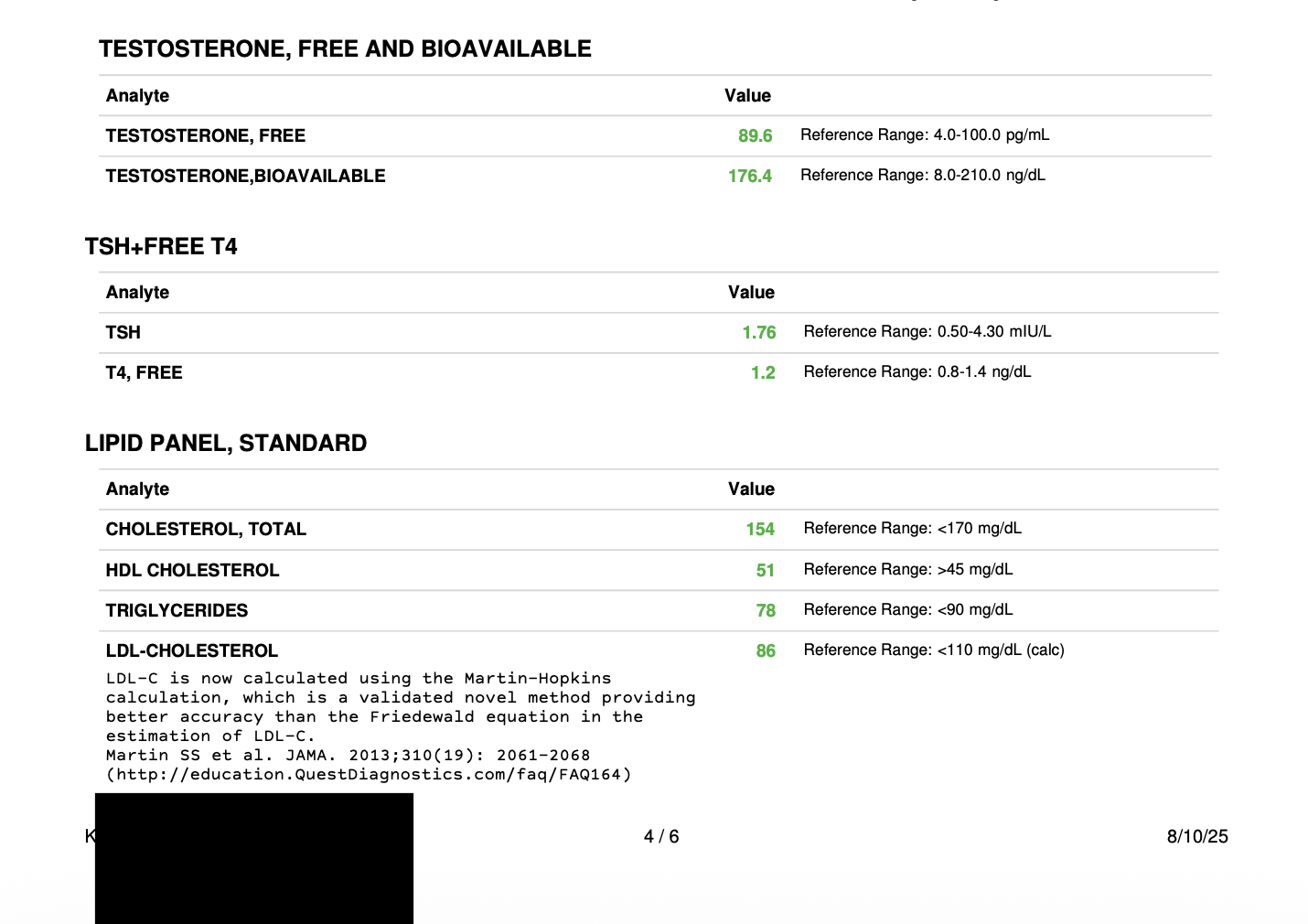Image resolution: width=1308 pixels, height=924 pixels.
Task: Select the free T4 value 1.2
Action: [763, 372]
